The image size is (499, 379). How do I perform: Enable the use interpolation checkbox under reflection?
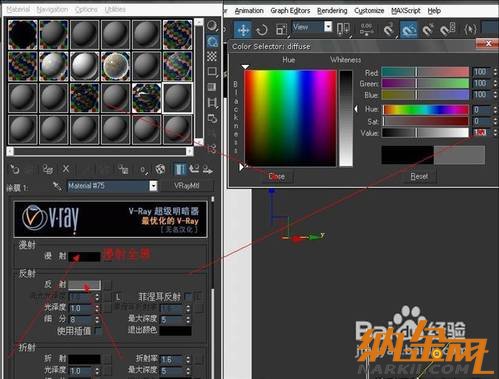pyautogui.click(x=98, y=331)
